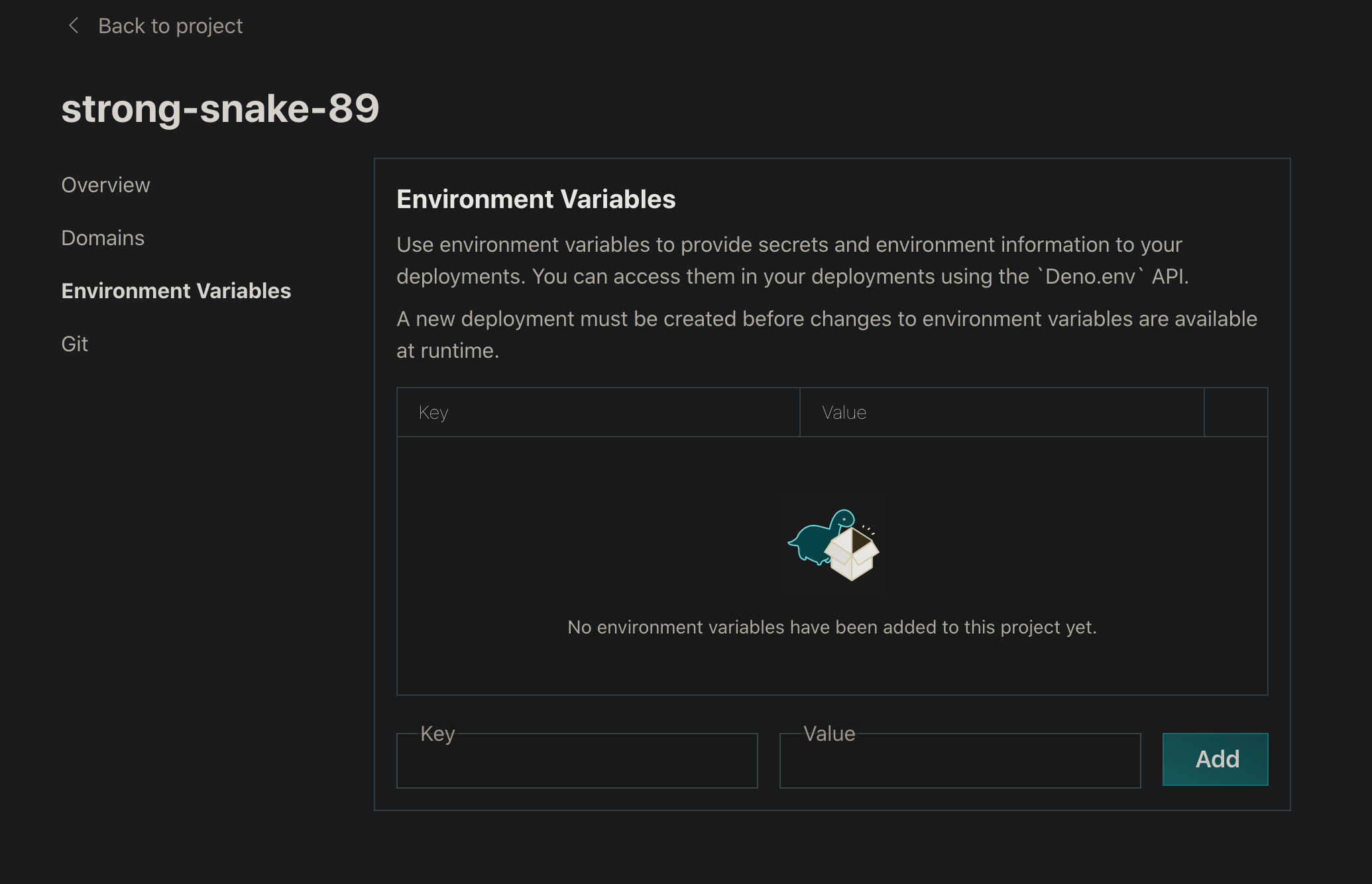Click the back chevron arrow icon
Viewport: 1372px width, 884px height.
[x=74, y=26]
